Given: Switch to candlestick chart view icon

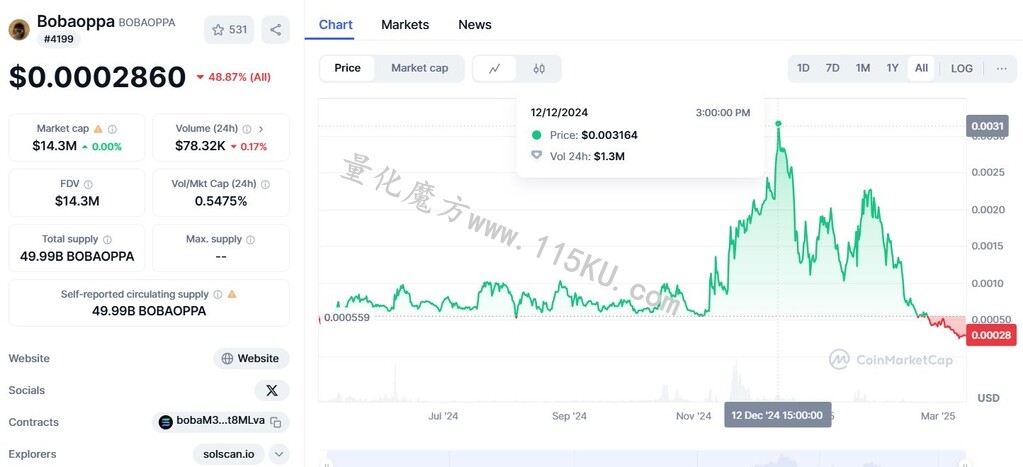Looking at the screenshot, I should click(539, 68).
